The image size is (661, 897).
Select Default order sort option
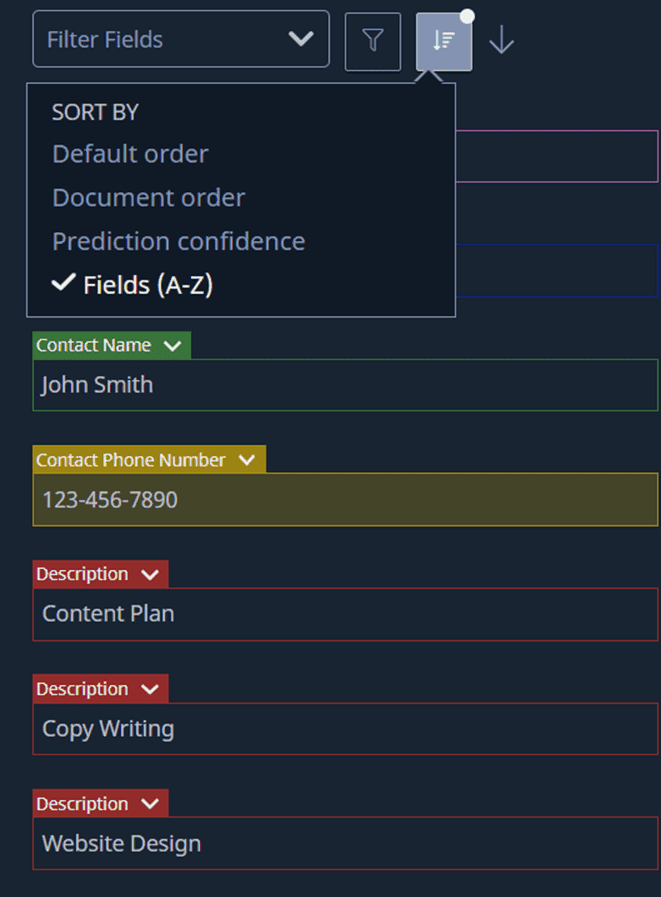130,154
